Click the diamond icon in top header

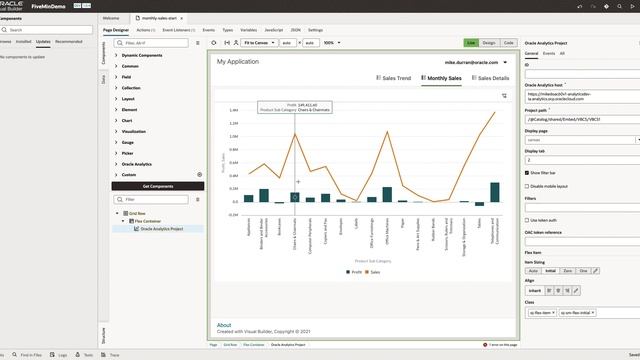[607, 7]
